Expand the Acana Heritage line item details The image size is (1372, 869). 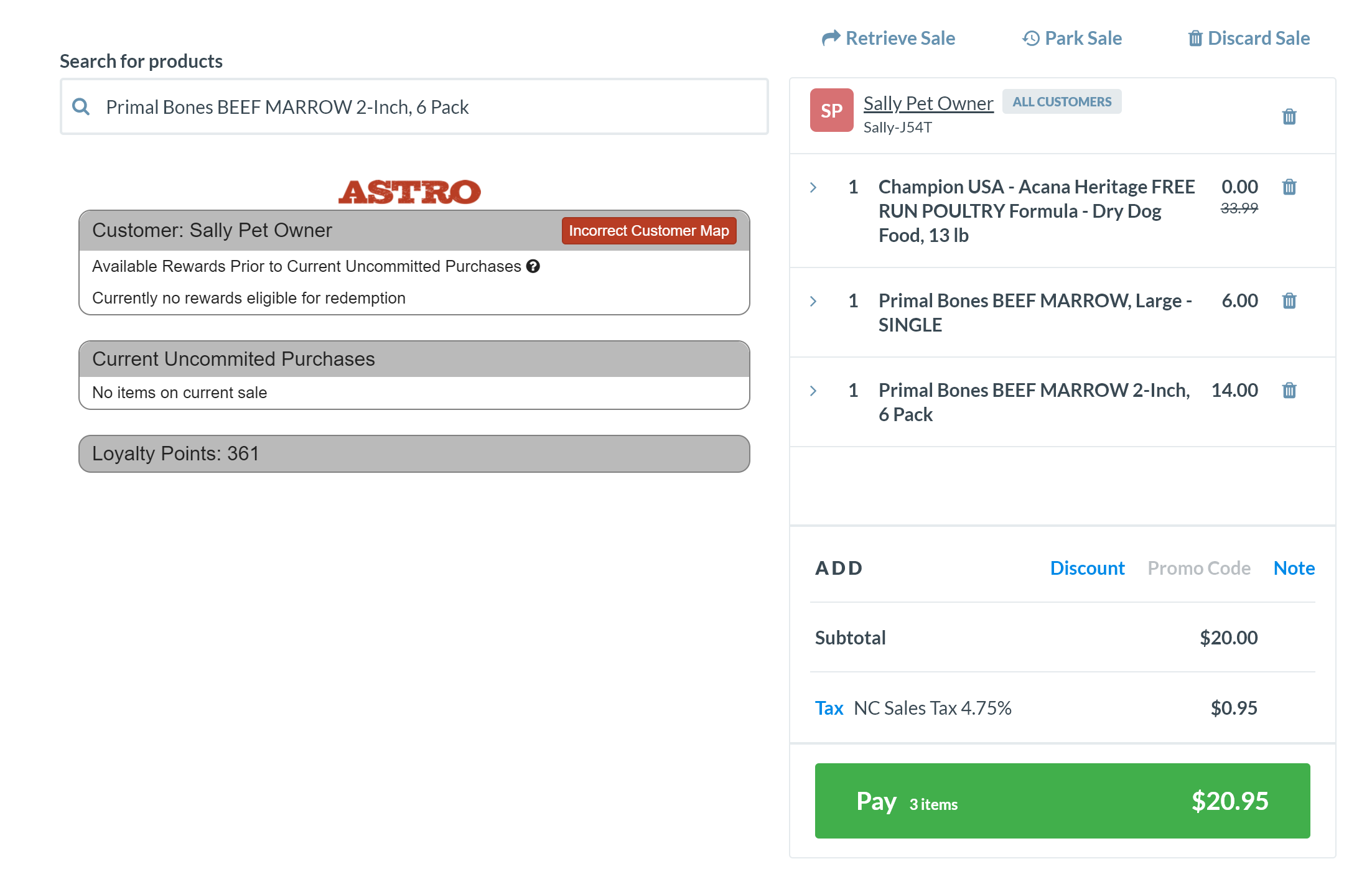pos(813,187)
